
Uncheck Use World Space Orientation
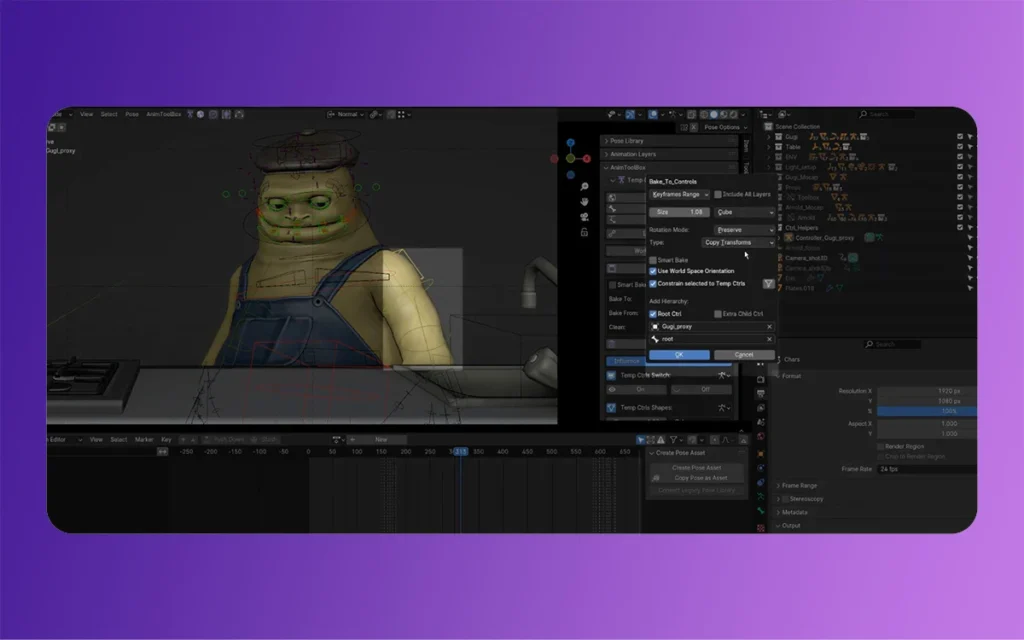coord(652,271)
